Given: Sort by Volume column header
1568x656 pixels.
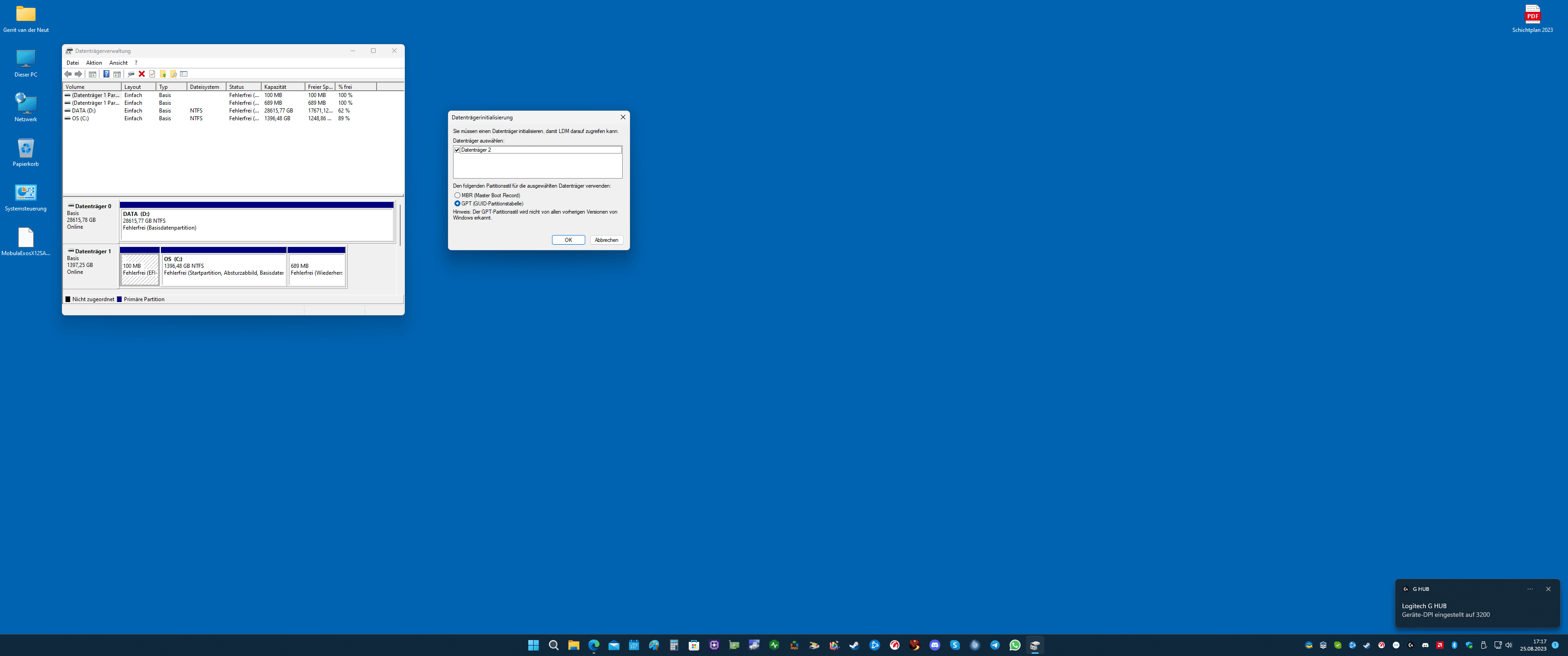Looking at the screenshot, I should tap(93, 87).
